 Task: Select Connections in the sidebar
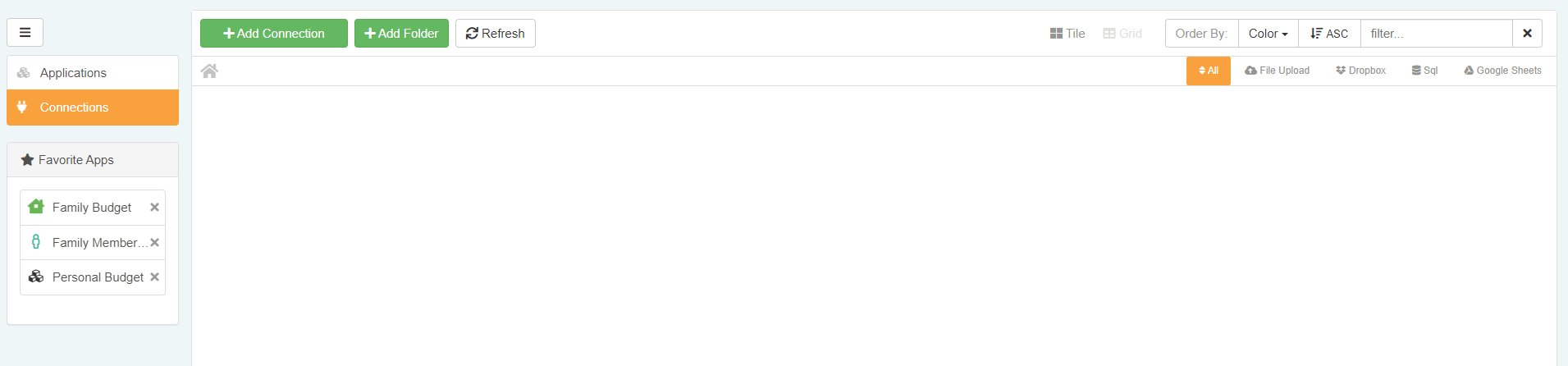(x=74, y=108)
